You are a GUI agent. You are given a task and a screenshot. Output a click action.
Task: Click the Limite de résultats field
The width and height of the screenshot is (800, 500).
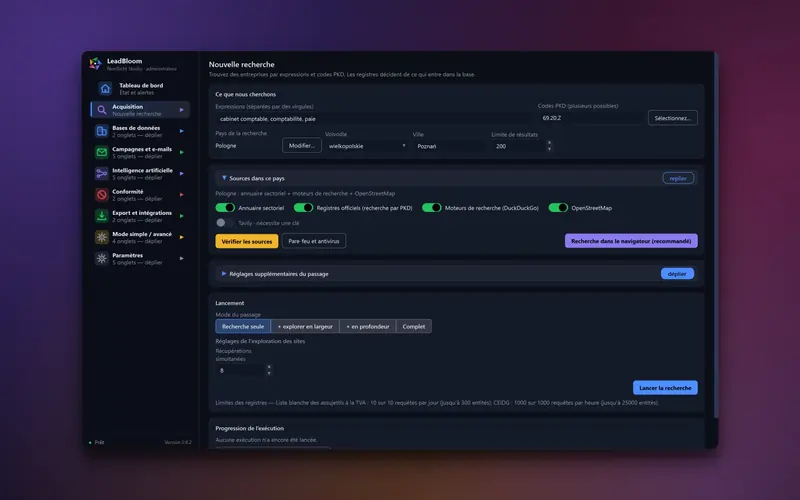click(x=518, y=146)
